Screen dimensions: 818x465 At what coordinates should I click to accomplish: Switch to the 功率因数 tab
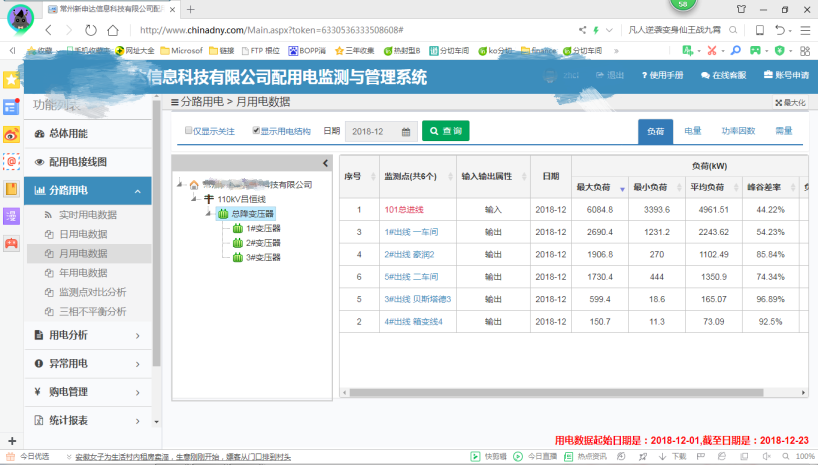(737, 131)
